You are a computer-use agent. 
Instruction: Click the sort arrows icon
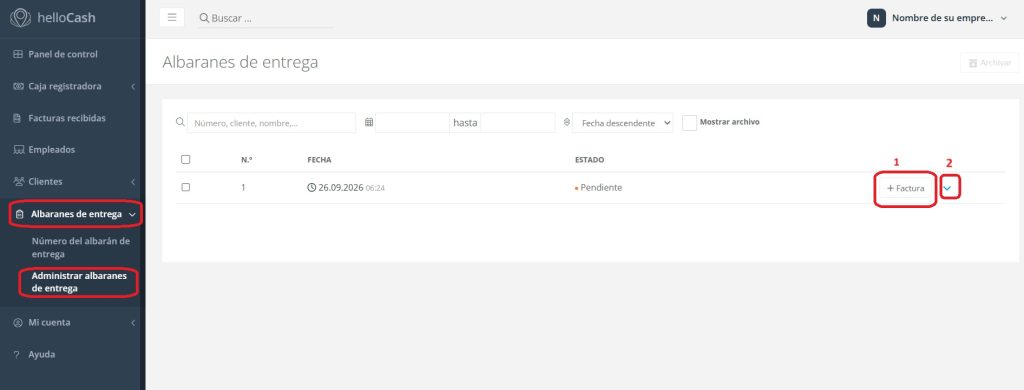[x=566, y=122]
